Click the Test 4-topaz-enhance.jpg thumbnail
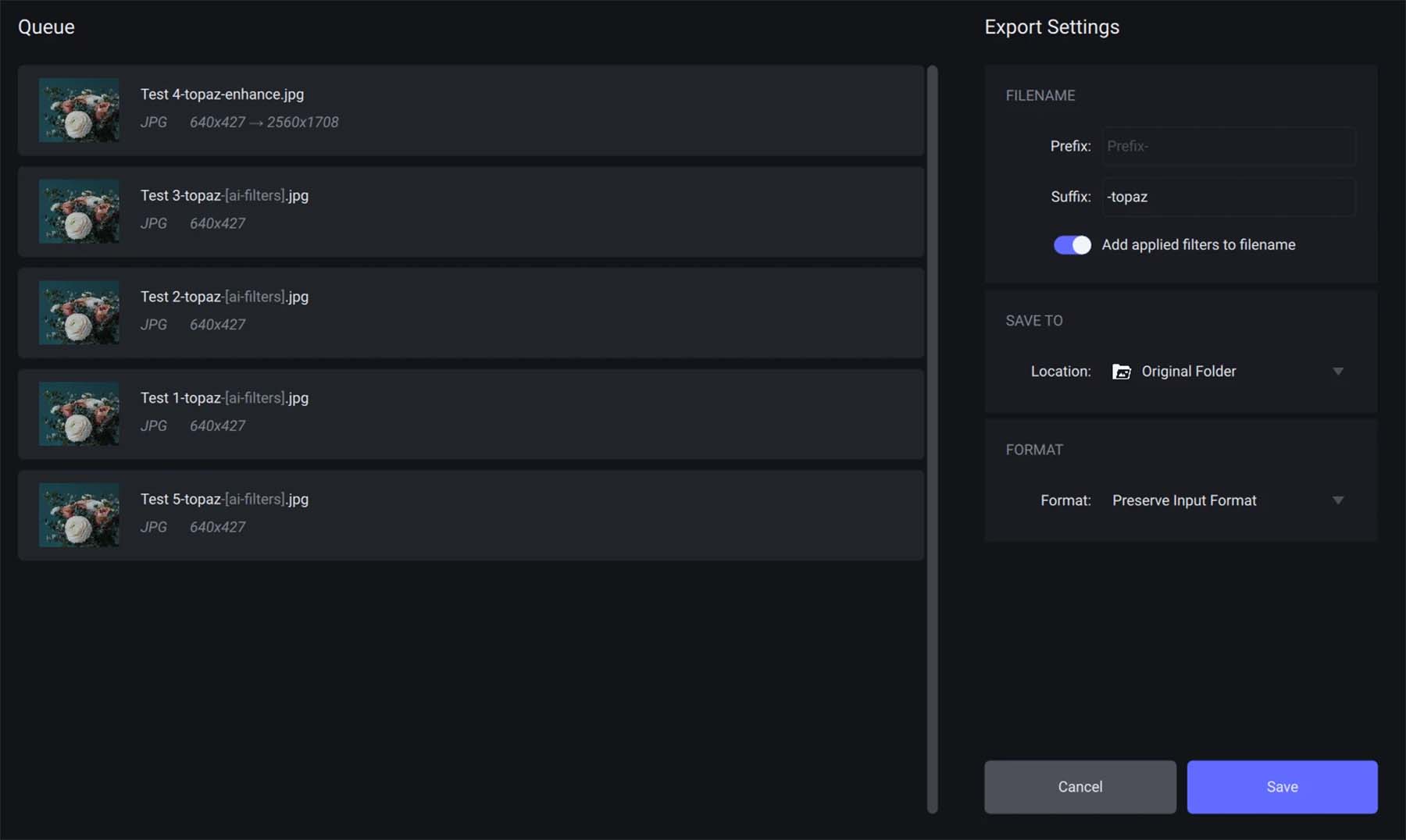 tap(78, 110)
